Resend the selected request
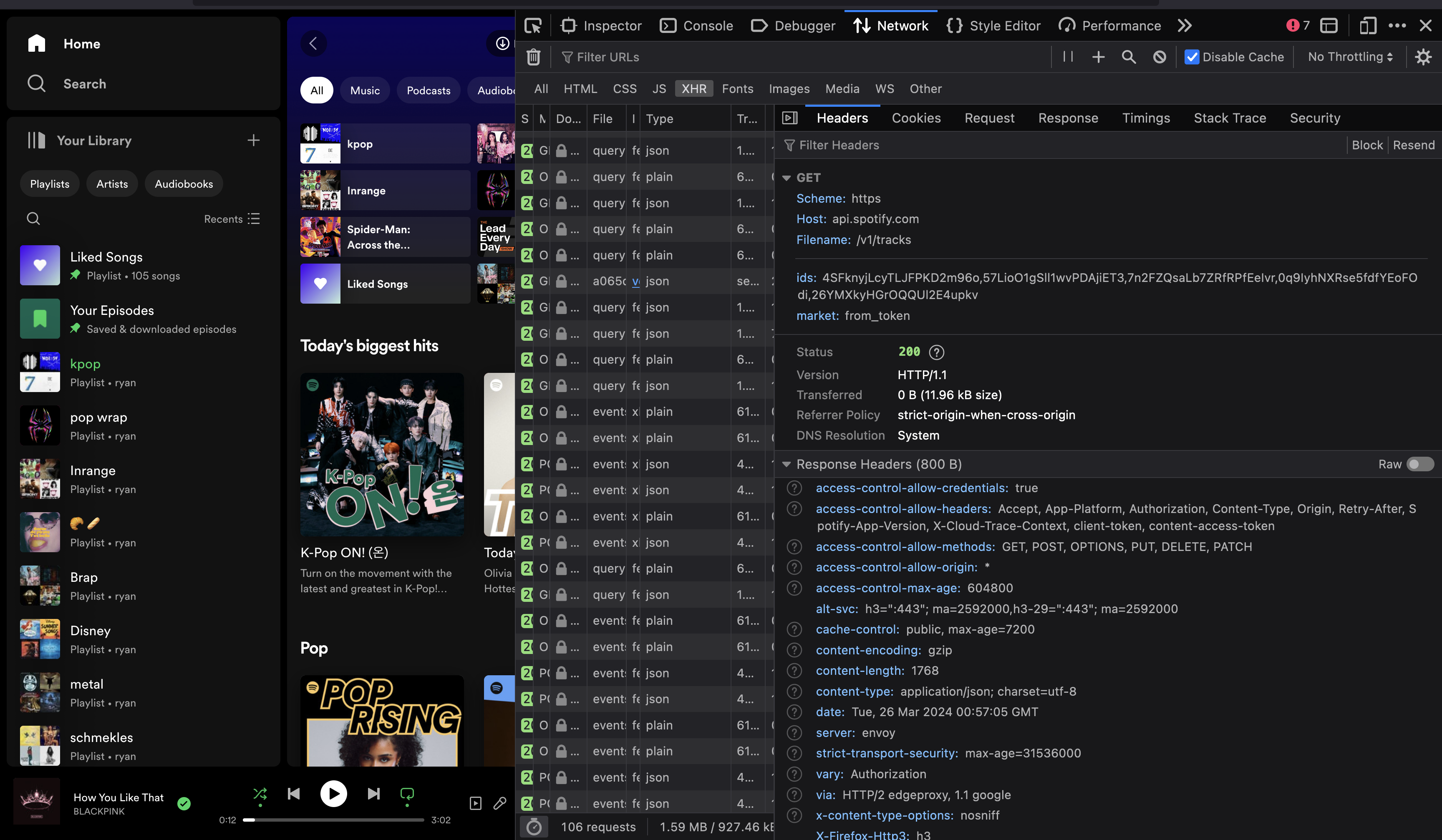Viewport: 1442px width, 840px height. pyautogui.click(x=1414, y=145)
